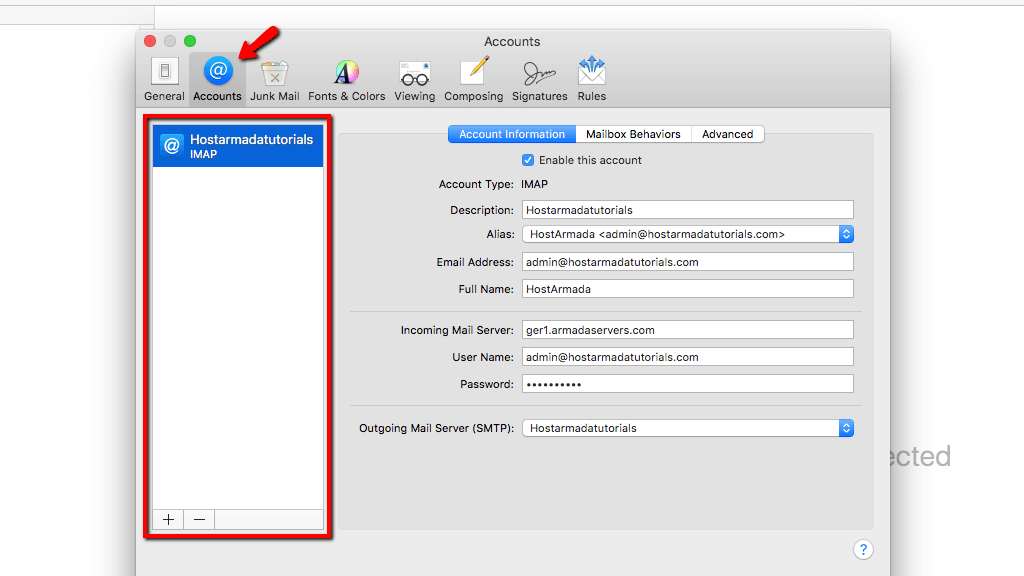This screenshot has height=576, width=1024.
Task: Open the Viewing preferences pane
Action: [415, 79]
